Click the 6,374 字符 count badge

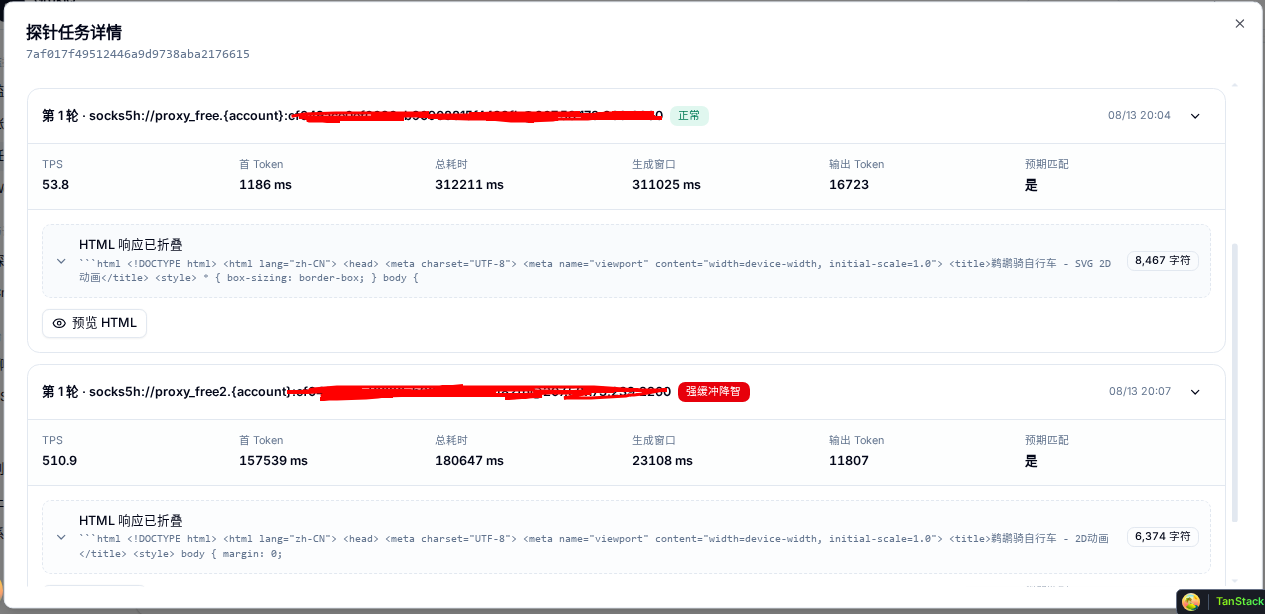tap(1163, 536)
